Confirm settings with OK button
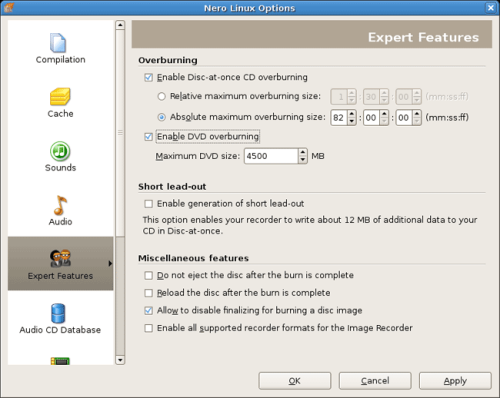The image size is (500, 398). pos(295,381)
